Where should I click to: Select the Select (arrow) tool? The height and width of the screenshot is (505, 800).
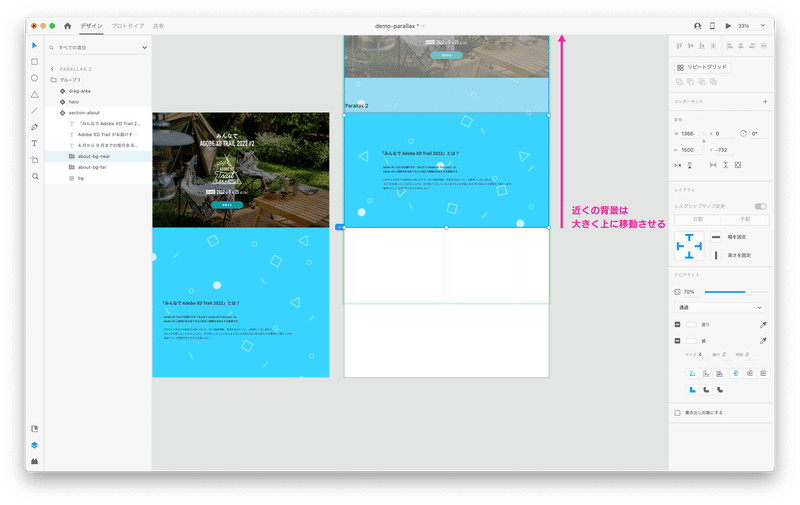coord(34,45)
